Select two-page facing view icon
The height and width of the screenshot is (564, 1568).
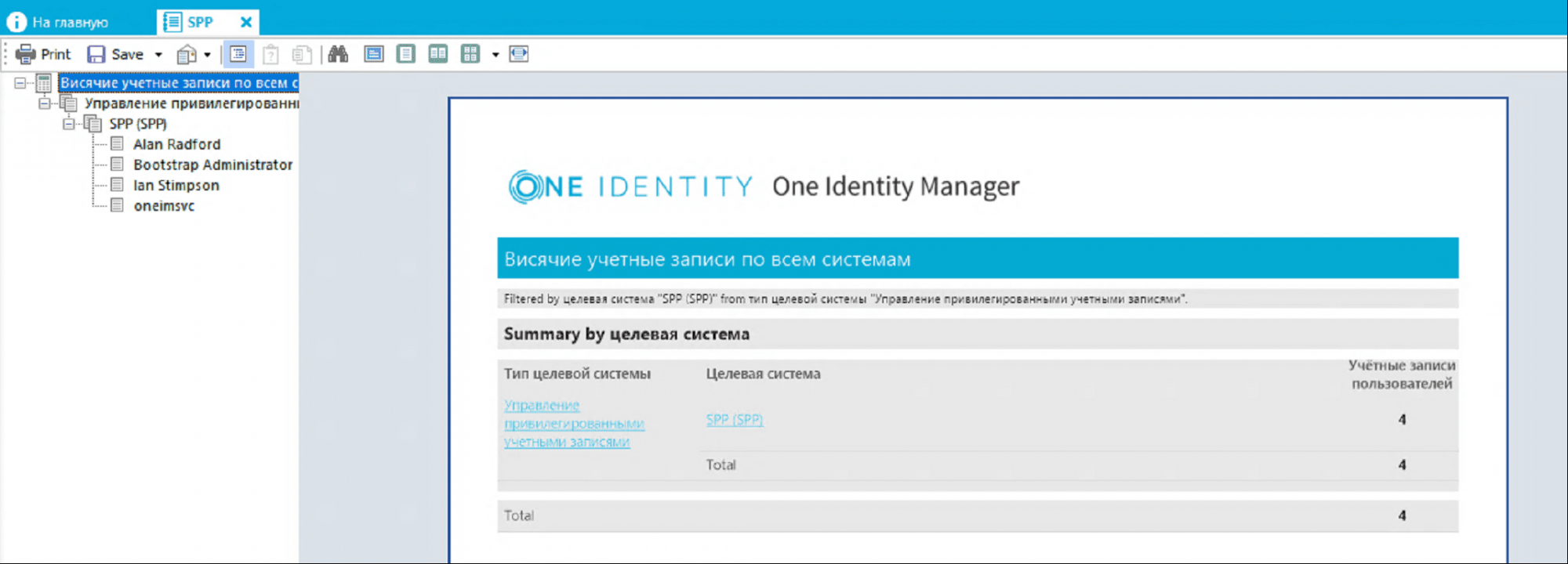[438, 54]
